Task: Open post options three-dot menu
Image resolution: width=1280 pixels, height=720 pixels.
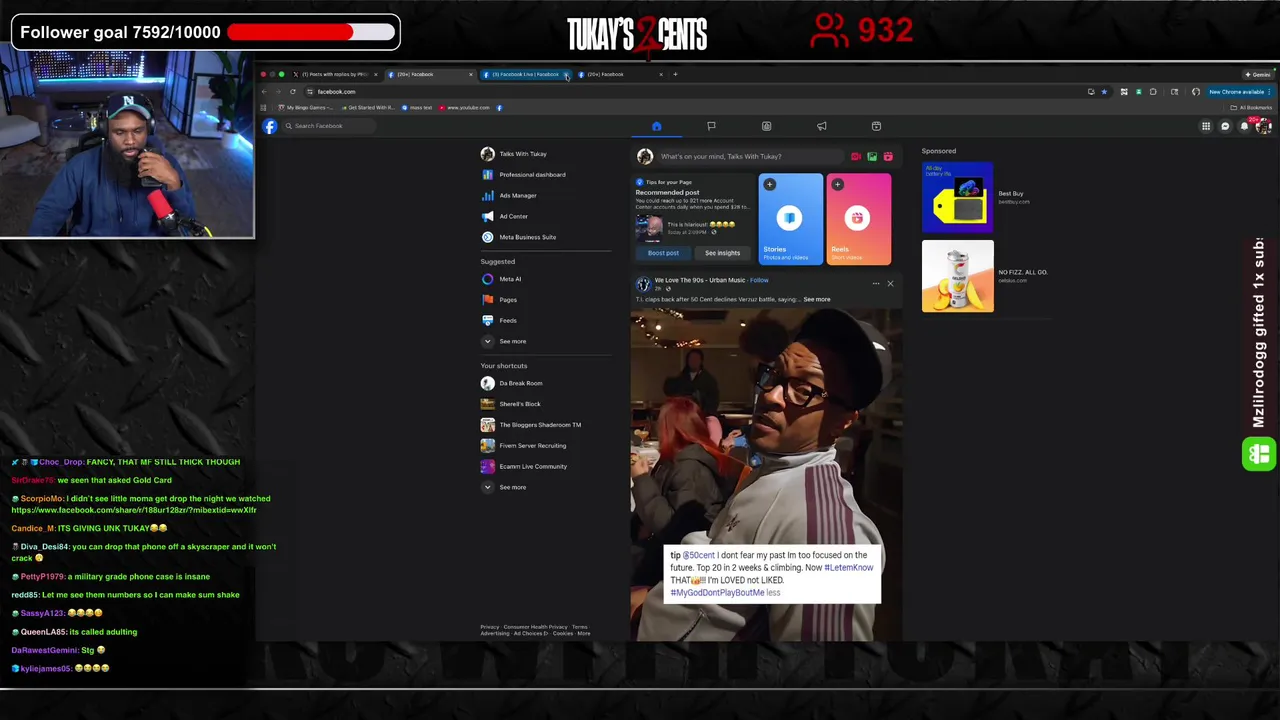Action: click(x=875, y=284)
